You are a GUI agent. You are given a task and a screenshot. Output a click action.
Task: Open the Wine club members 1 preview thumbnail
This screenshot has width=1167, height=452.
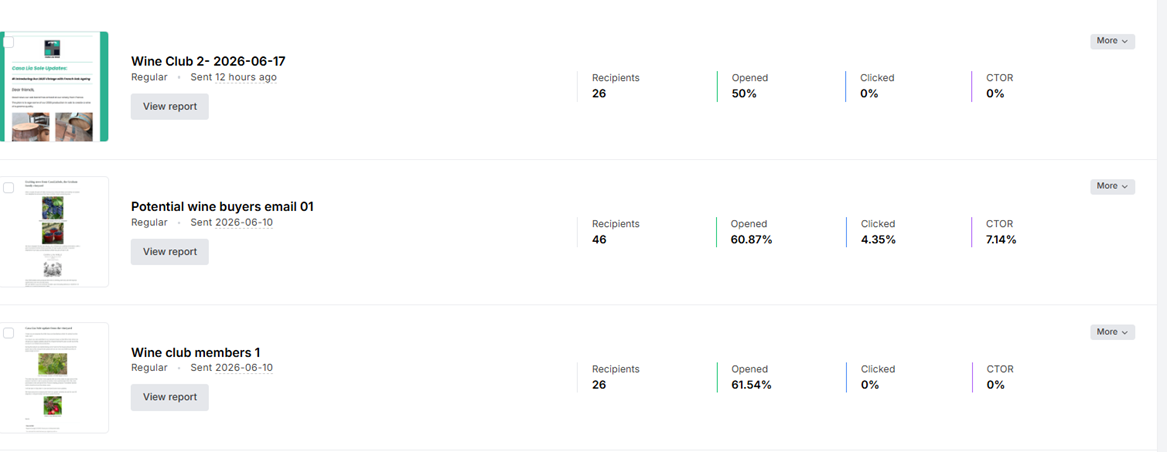tap(54, 378)
